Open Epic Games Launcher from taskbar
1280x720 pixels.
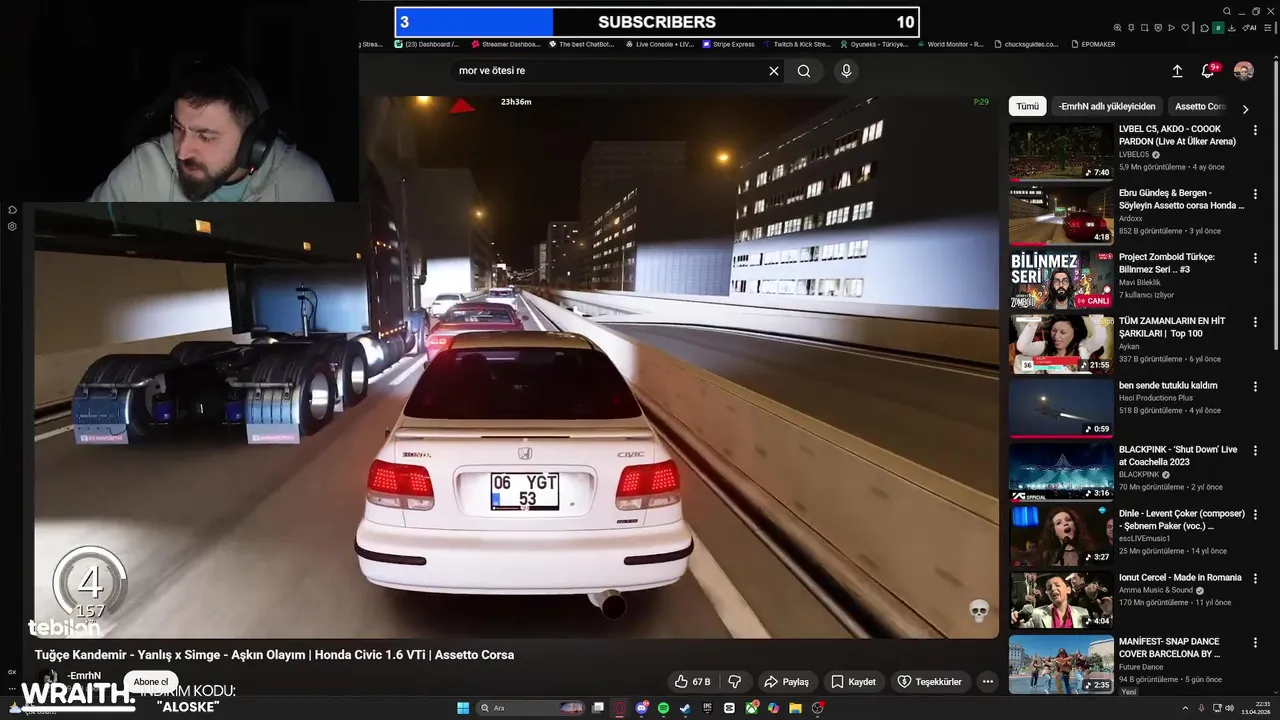(x=707, y=708)
